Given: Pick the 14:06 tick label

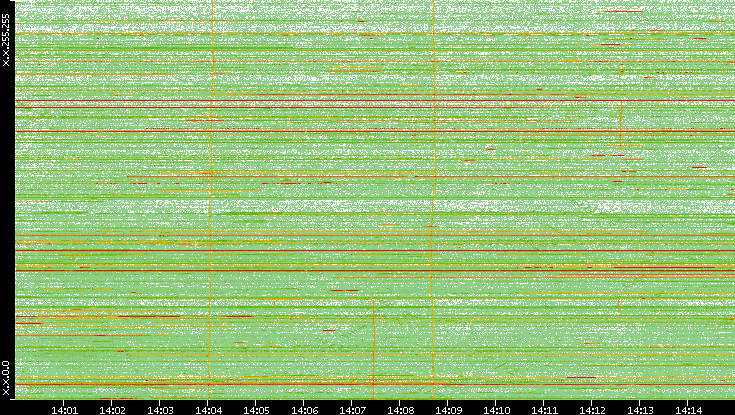Looking at the screenshot, I should (304, 410).
